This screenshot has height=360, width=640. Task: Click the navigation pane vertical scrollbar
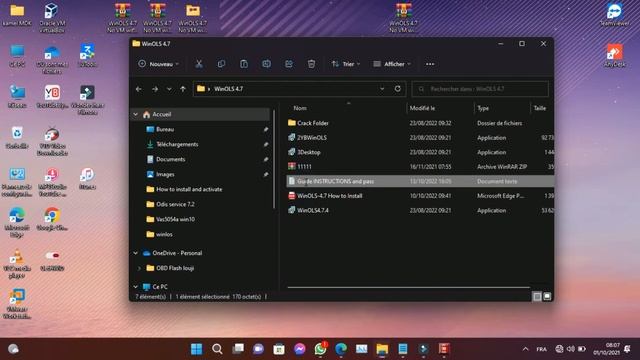(x=273, y=159)
